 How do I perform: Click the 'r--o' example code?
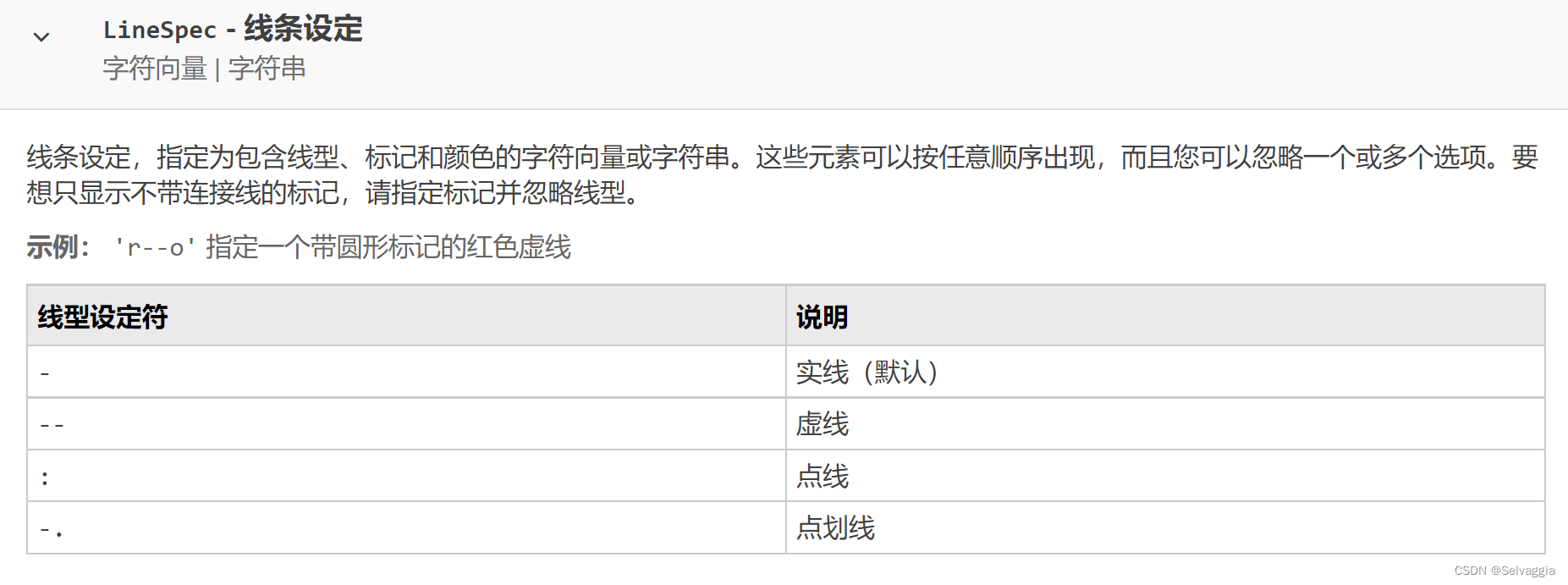pyautogui.click(x=154, y=247)
